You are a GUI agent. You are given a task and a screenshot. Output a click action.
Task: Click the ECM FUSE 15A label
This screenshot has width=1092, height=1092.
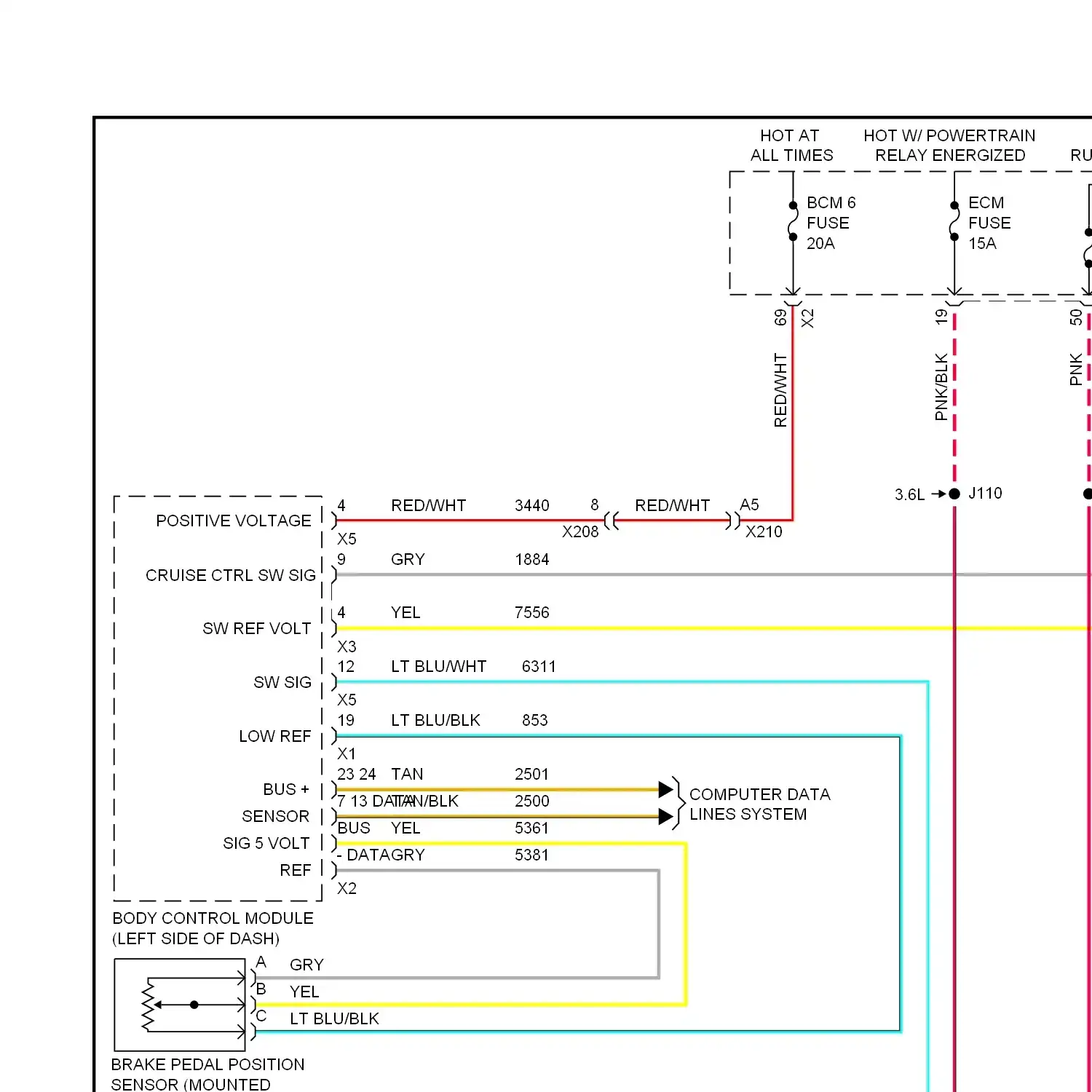tap(989, 223)
